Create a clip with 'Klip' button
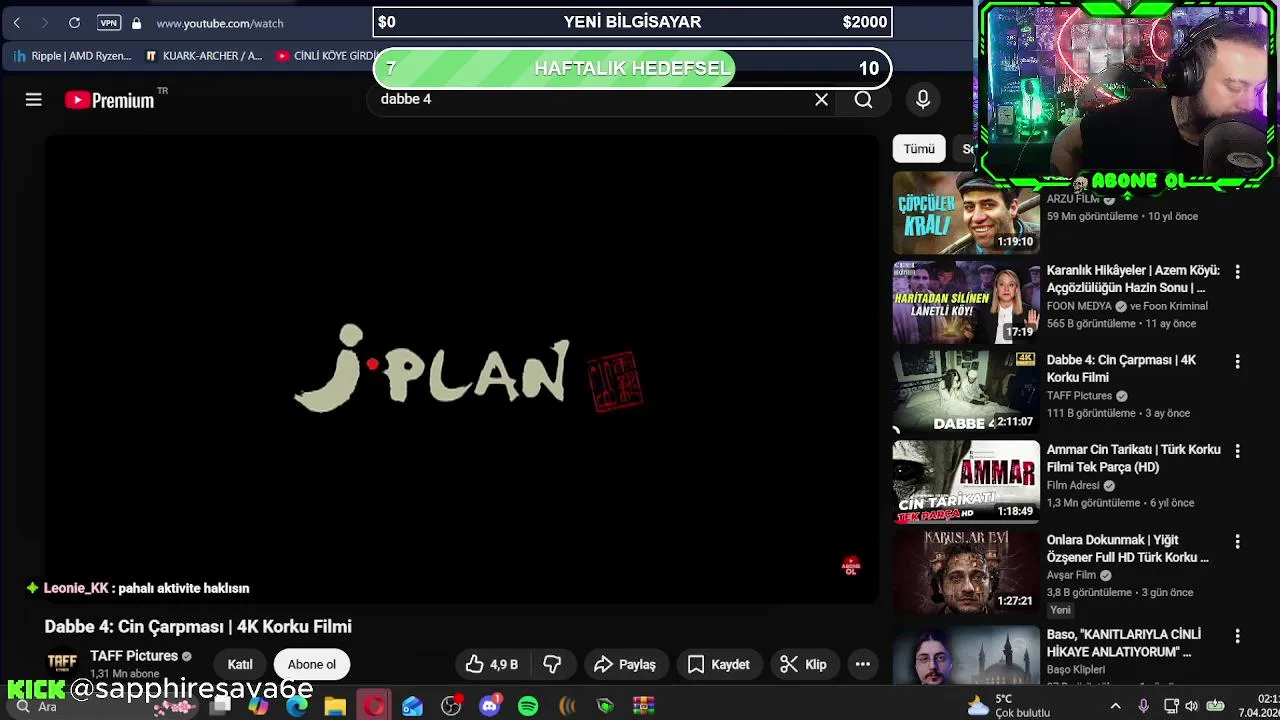Viewport: 1280px width, 720px height. (803, 664)
